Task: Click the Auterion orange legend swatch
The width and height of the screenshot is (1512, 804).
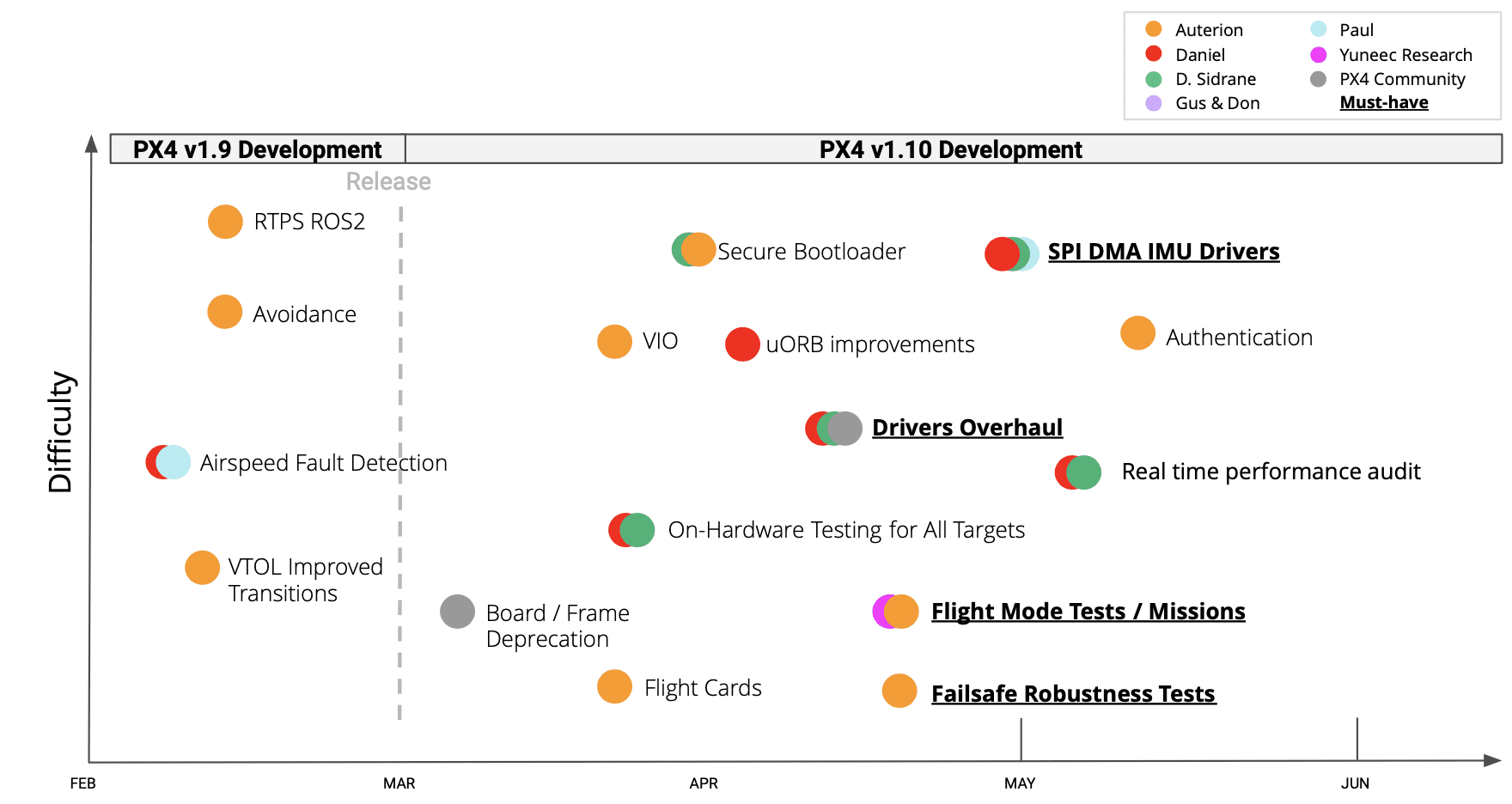Action: pyautogui.click(x=1154, y=29)
